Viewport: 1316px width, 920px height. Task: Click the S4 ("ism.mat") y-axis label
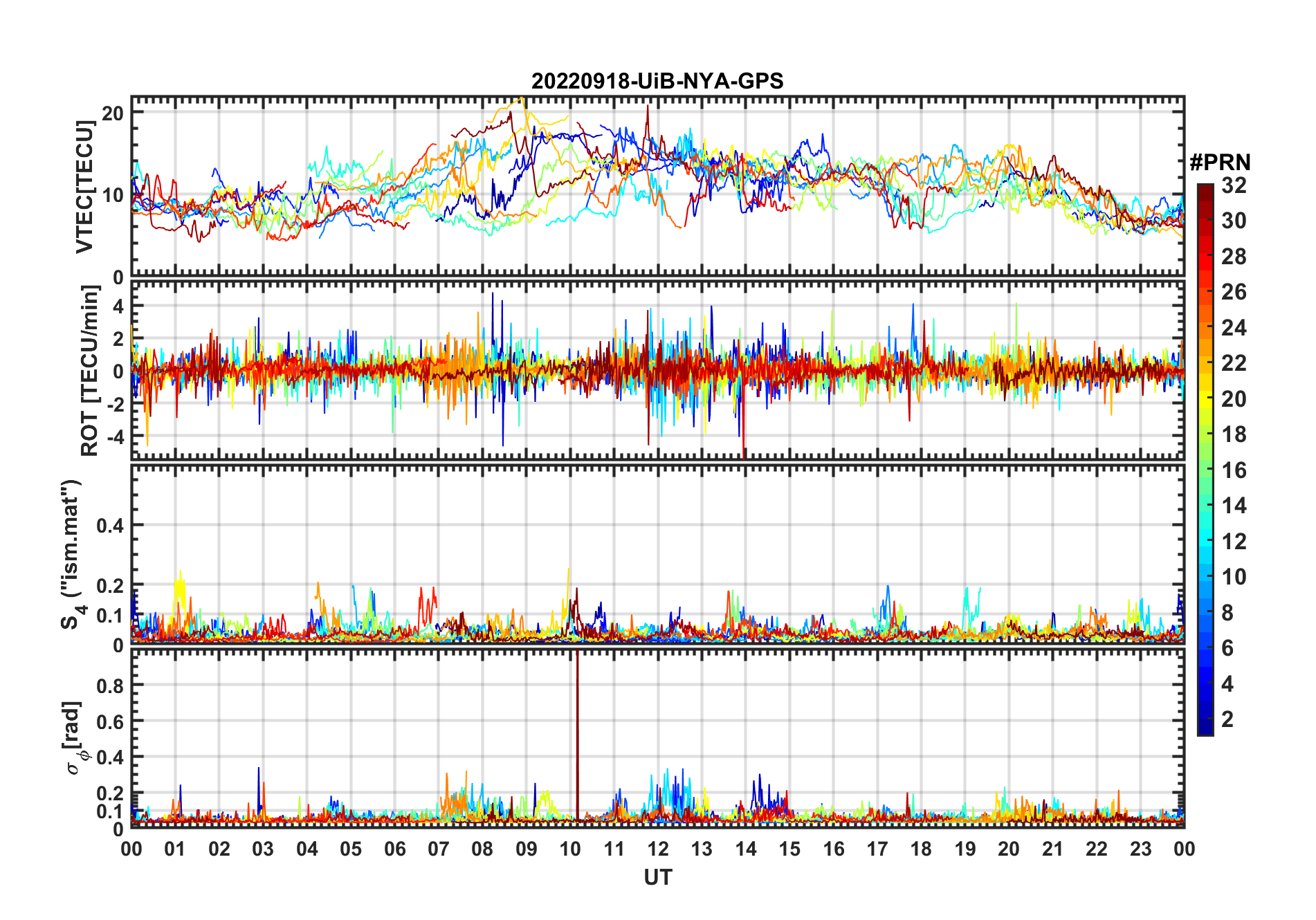tap(71, 554)
